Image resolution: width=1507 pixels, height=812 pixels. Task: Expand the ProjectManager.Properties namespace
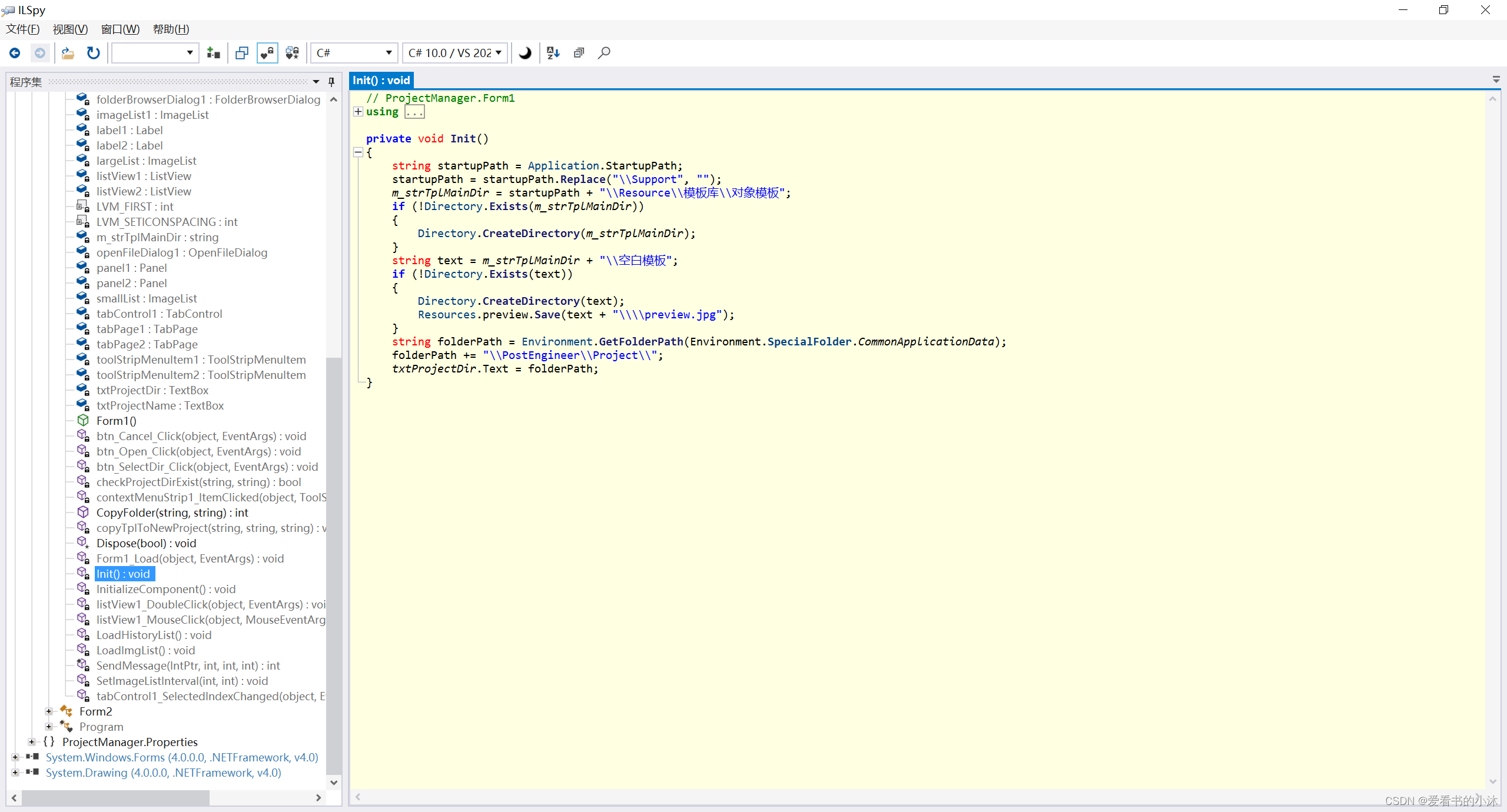pos(32,742)
